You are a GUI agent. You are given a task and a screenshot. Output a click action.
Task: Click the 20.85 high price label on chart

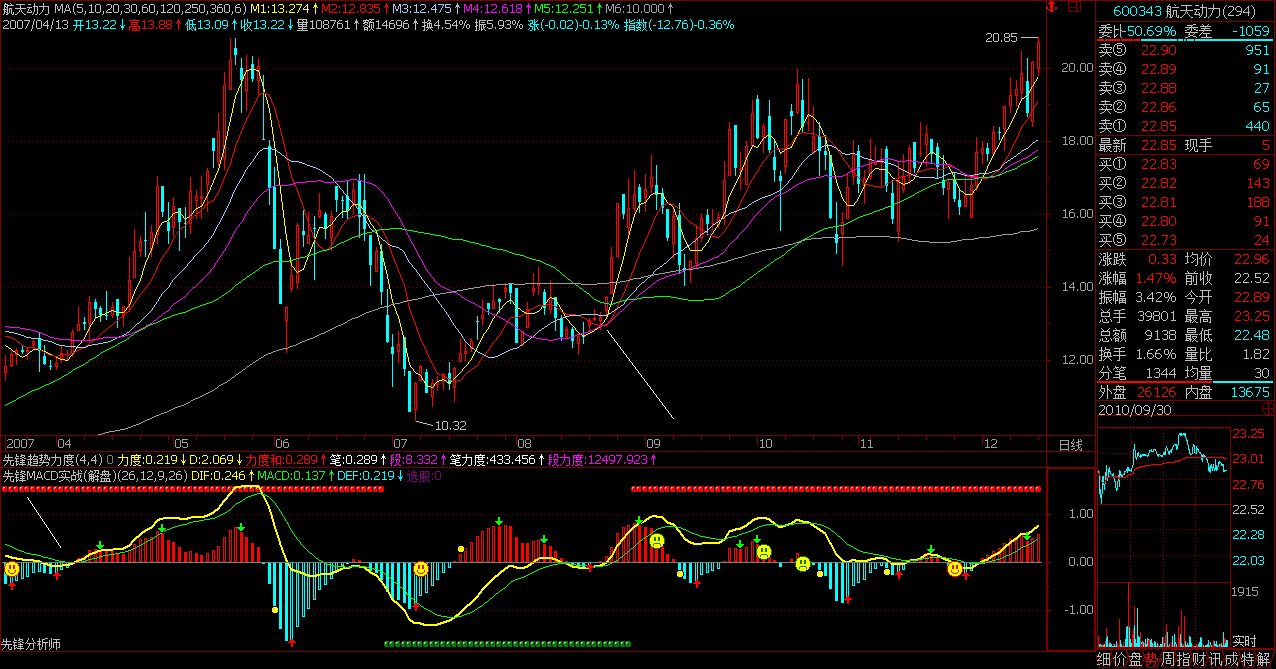(x=1001, y=37)
